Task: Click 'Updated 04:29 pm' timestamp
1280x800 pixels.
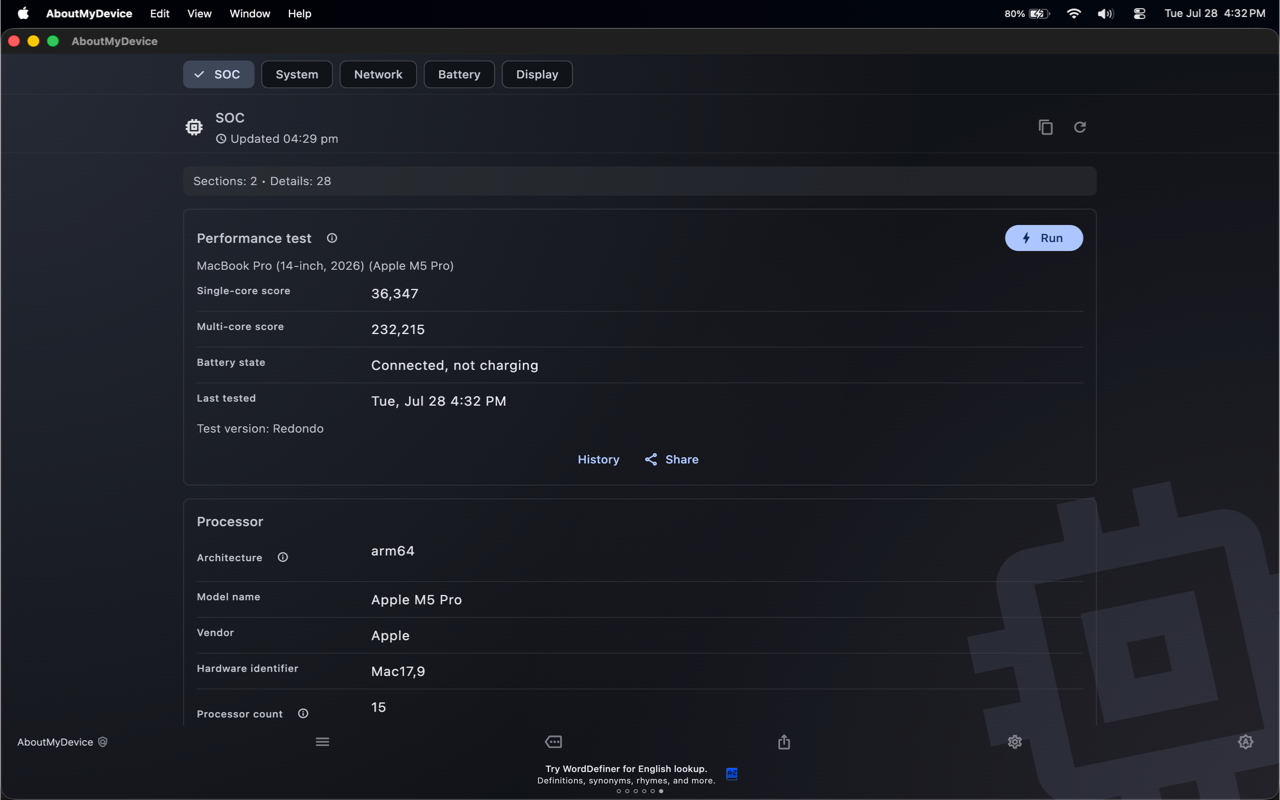Action: click(284, 139)
